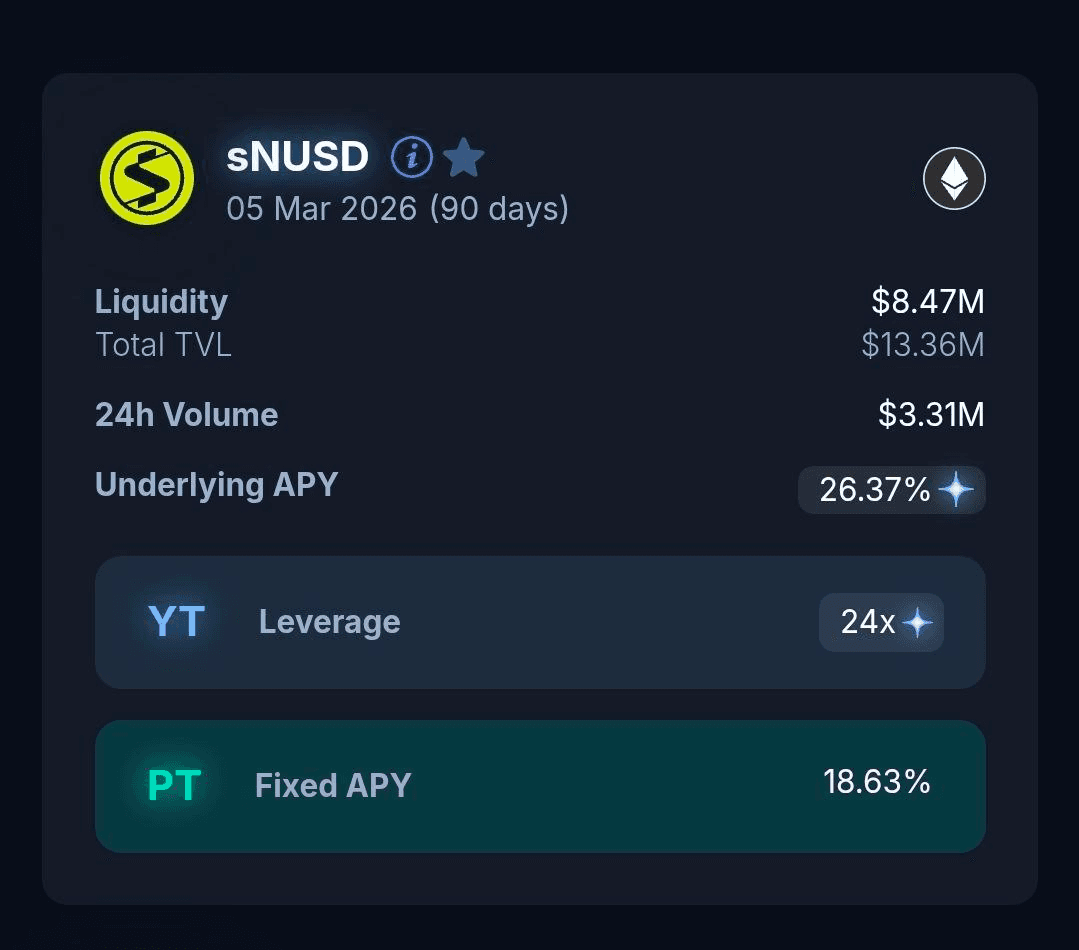Click the 05 Mar 2026 maturity date
Image resolution: width=1079 pixels, height=950 pixels.
click(321, 208)
